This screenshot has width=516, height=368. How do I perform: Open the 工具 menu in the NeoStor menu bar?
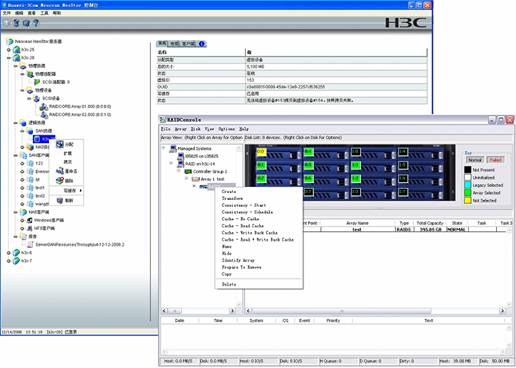44,13
